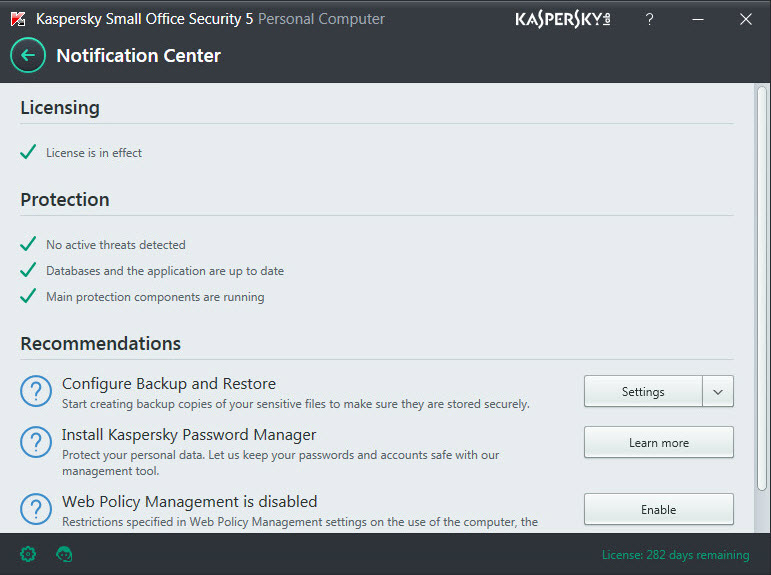This screenshot has height=575, width=771.
Task: Click the Start creating backup copies description
Action: 296,404
